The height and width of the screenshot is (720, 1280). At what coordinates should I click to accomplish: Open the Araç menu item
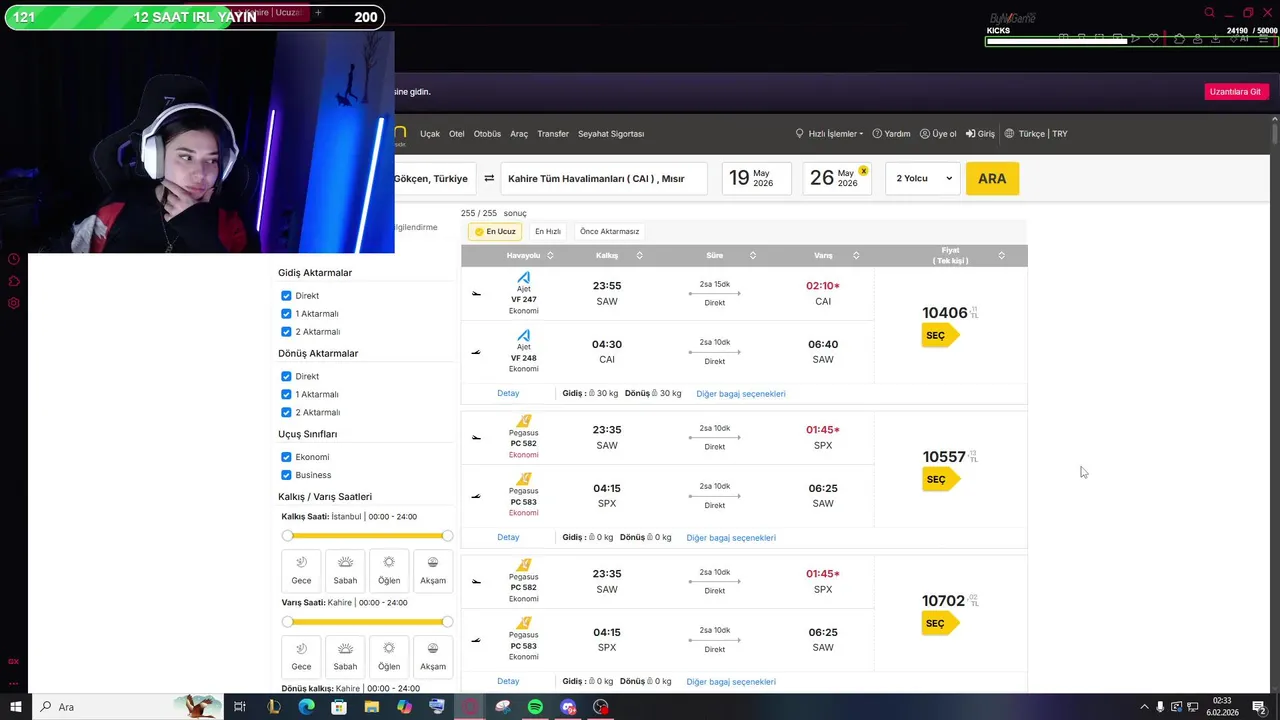519,133
